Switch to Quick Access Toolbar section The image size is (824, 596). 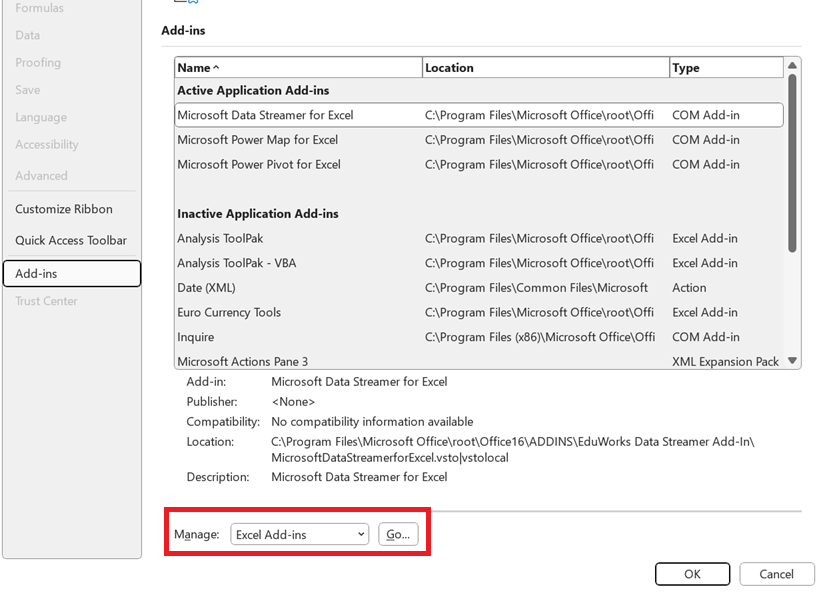[x=69, y=240]
